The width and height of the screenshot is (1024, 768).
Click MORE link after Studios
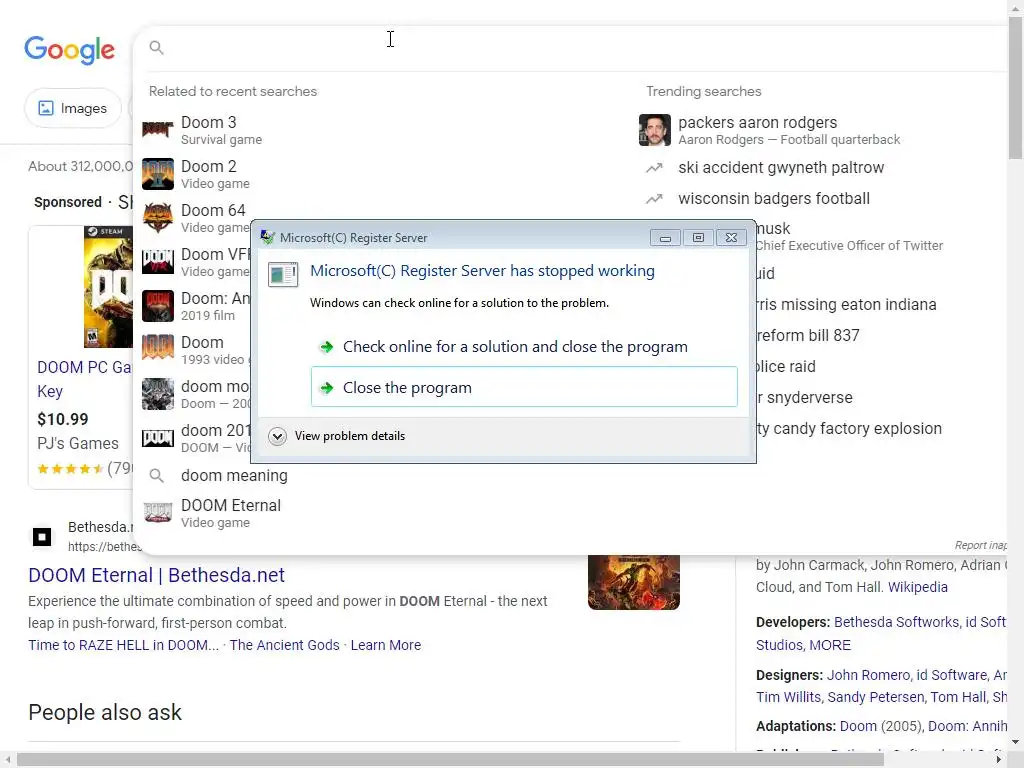click(x=830, y=645)
